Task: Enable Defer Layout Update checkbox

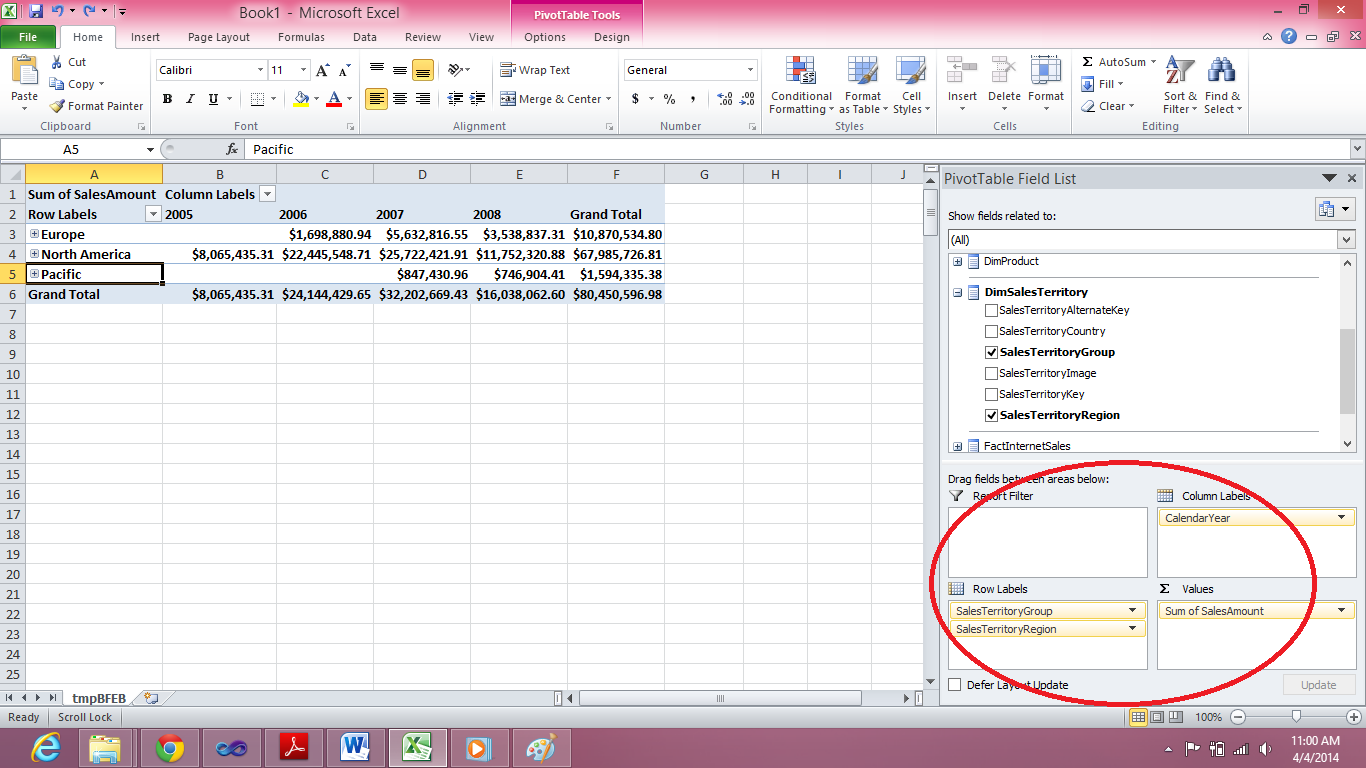Action: pos(955,685)
